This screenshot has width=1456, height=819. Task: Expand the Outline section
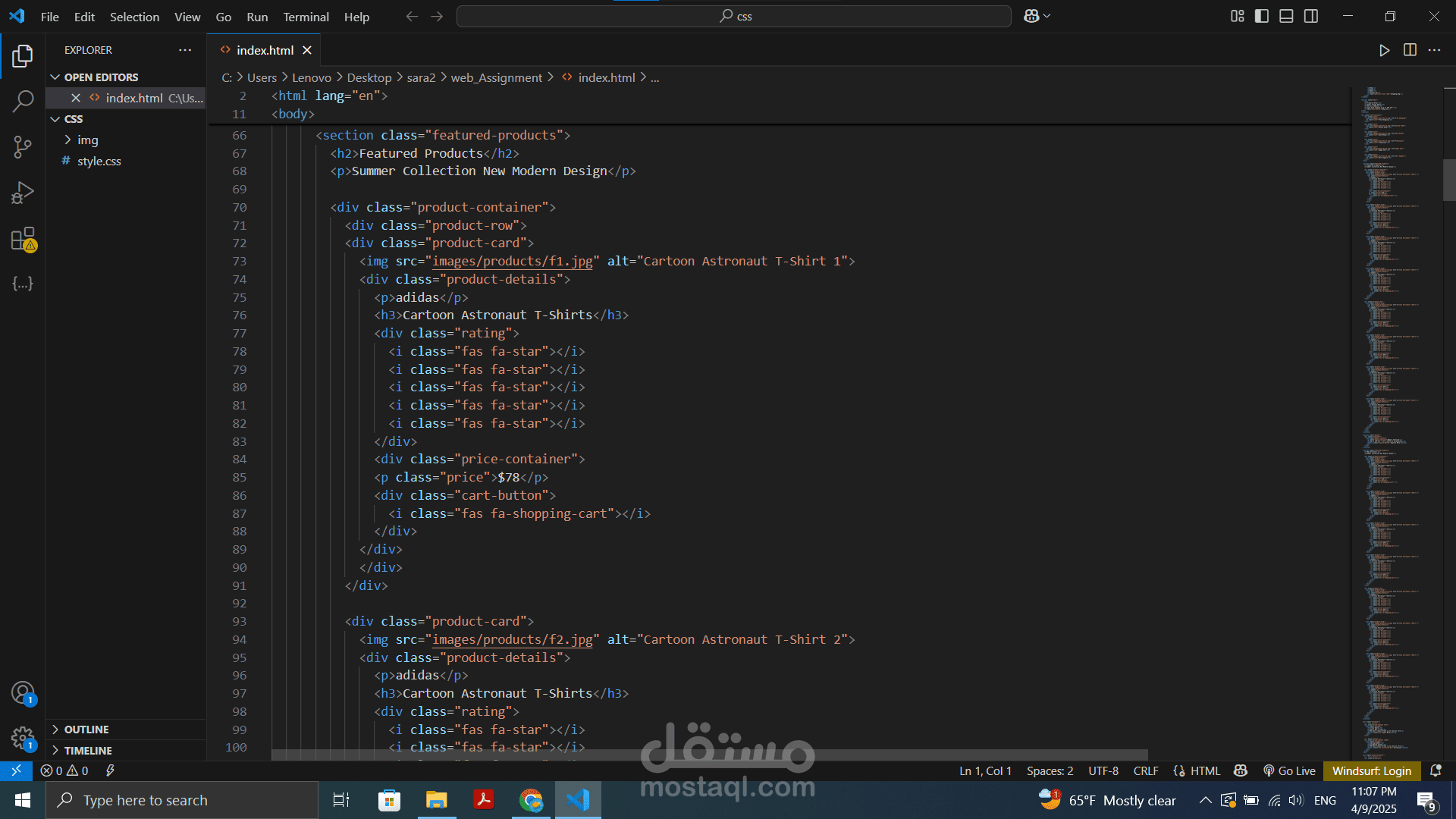pyautogui.click(x=125, y=730)
